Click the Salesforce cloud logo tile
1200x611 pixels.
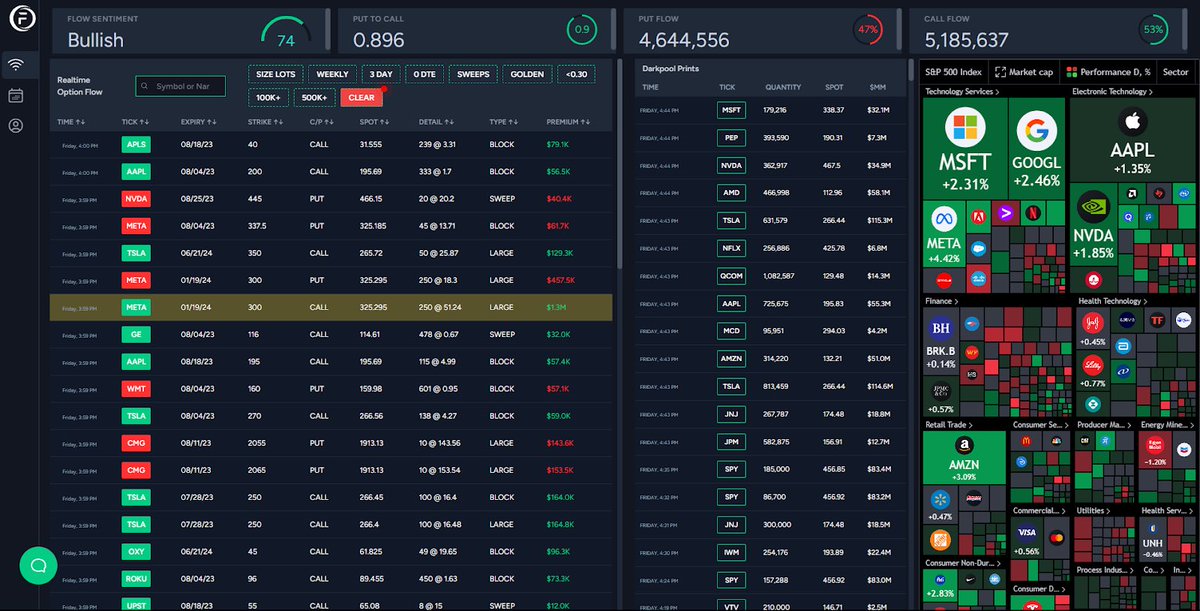coord(979,249)
